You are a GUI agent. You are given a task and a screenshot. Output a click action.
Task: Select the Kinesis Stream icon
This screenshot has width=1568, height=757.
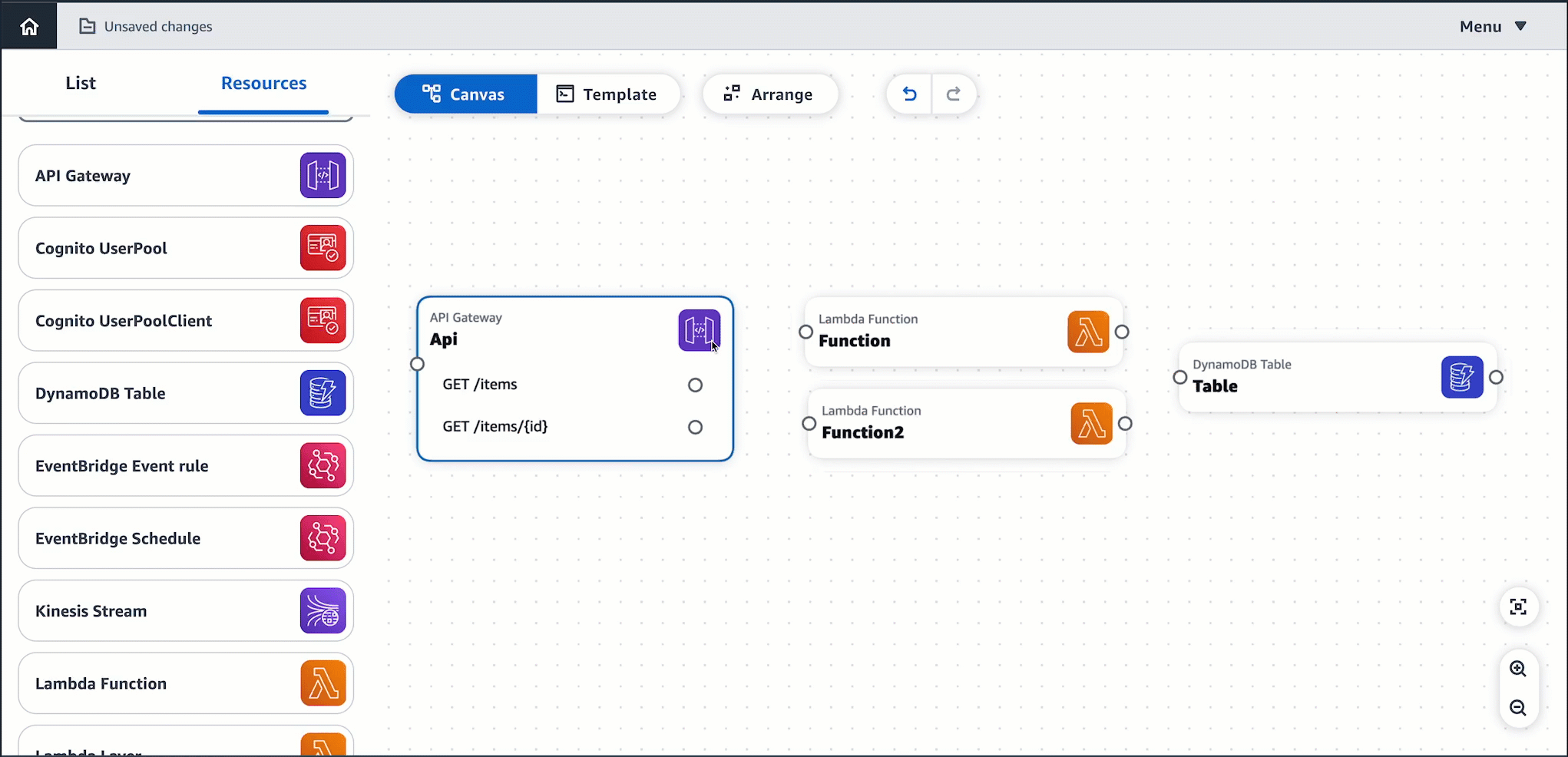[x=323, y=610]
